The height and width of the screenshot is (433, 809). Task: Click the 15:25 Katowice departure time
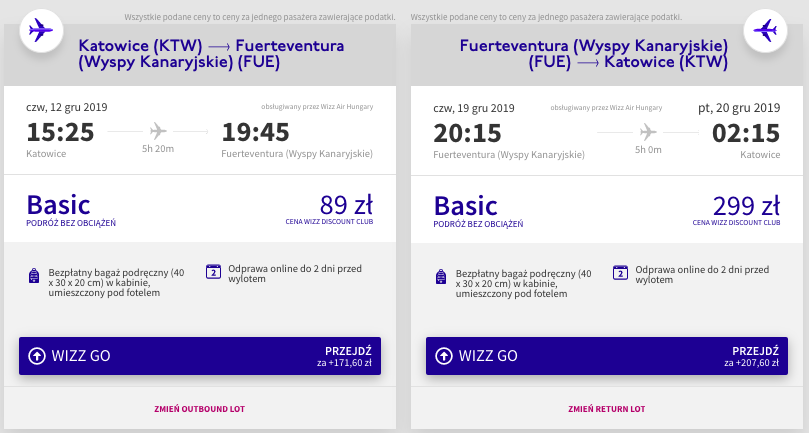click(60, 132)
